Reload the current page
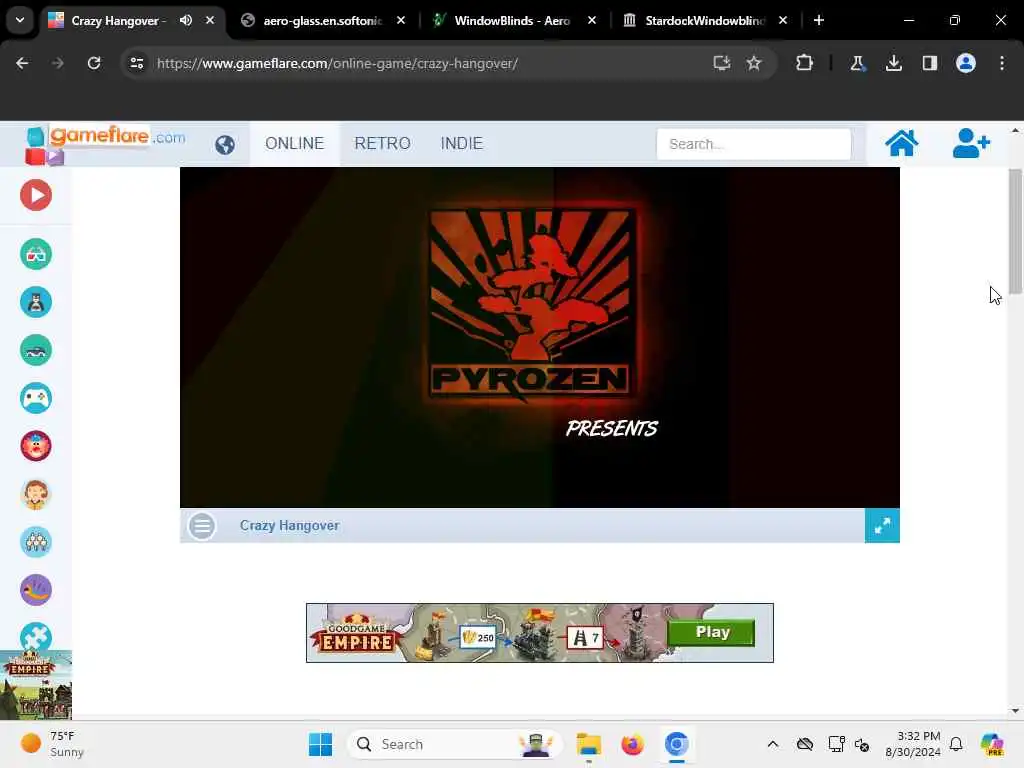Screen dimensions: 1024x768 [94, 63]
